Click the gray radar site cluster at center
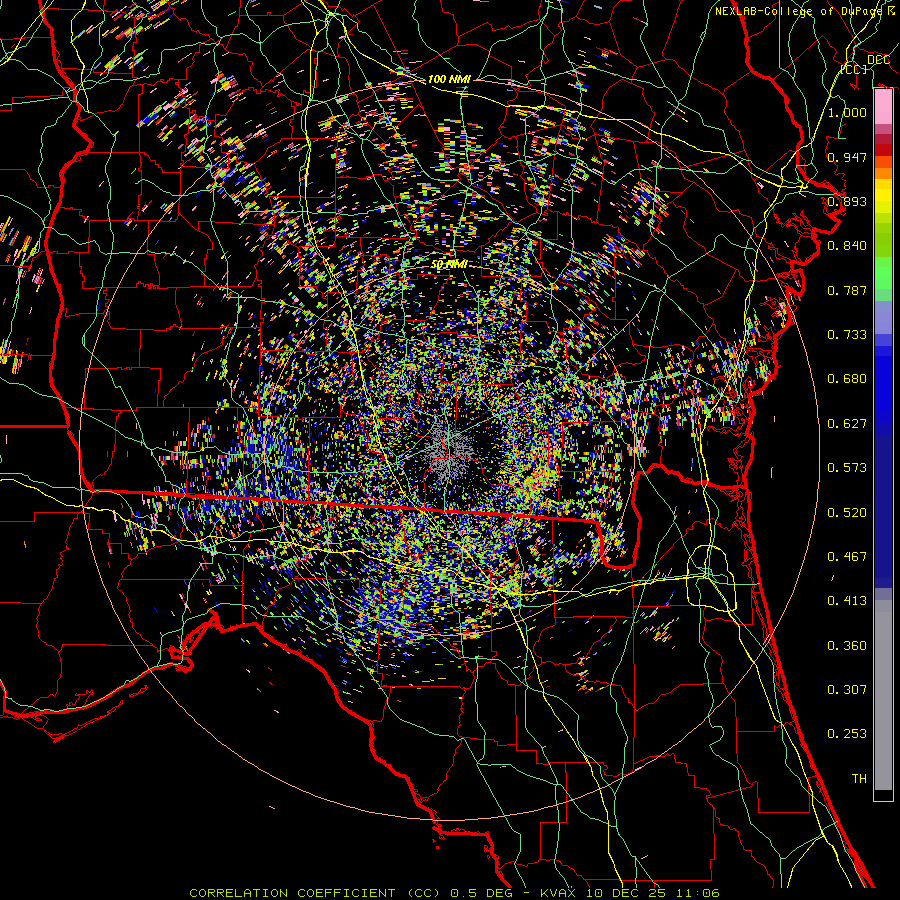This screenshot has width=900, height=900. 451,451
